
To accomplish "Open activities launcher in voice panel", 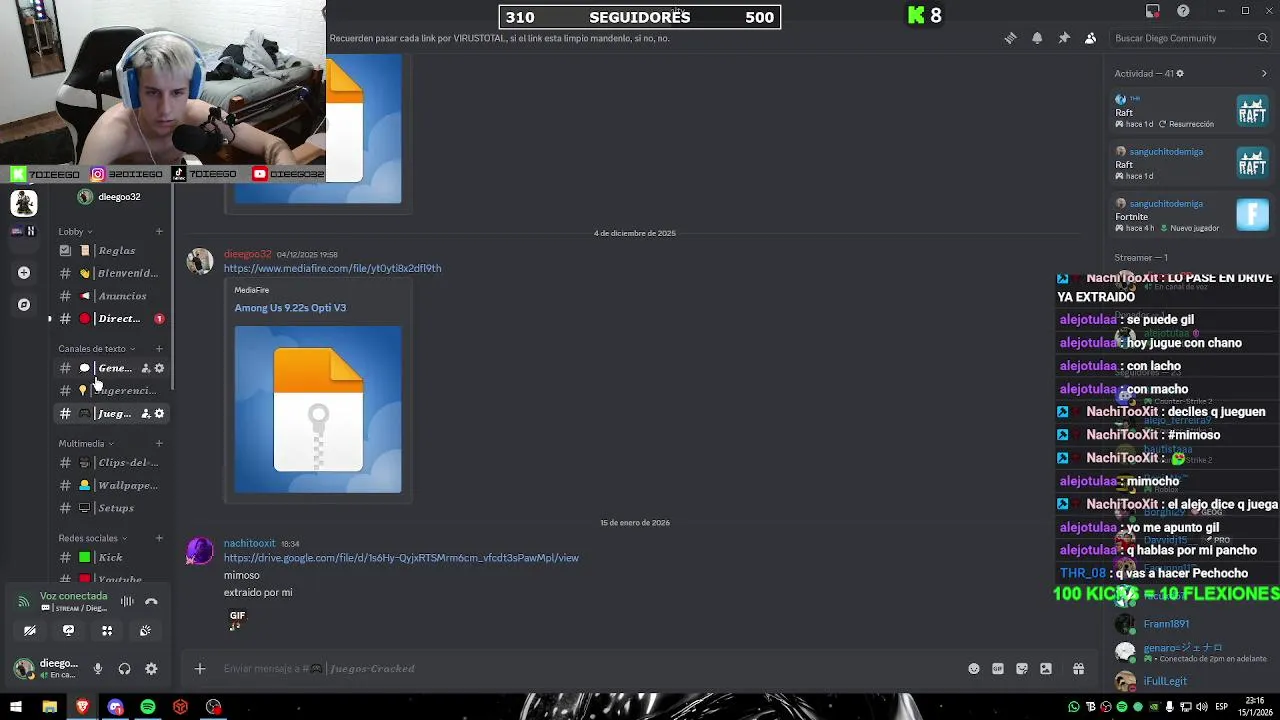I will (107, 630).
